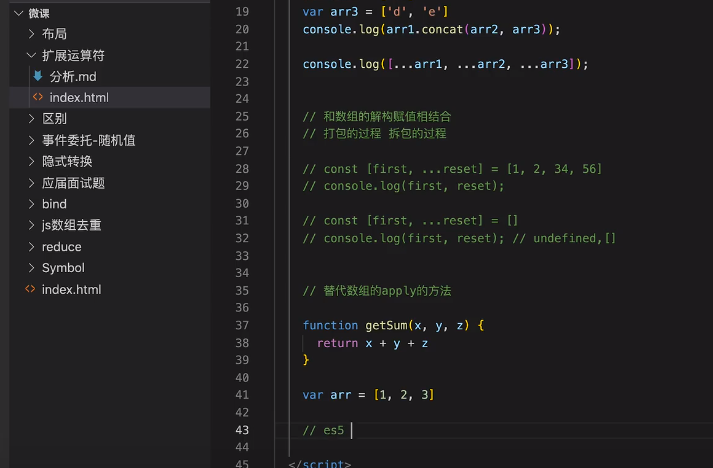713x468 pixels.
Task: Select the 应届面试题 folder name
Action: [73, 183]
